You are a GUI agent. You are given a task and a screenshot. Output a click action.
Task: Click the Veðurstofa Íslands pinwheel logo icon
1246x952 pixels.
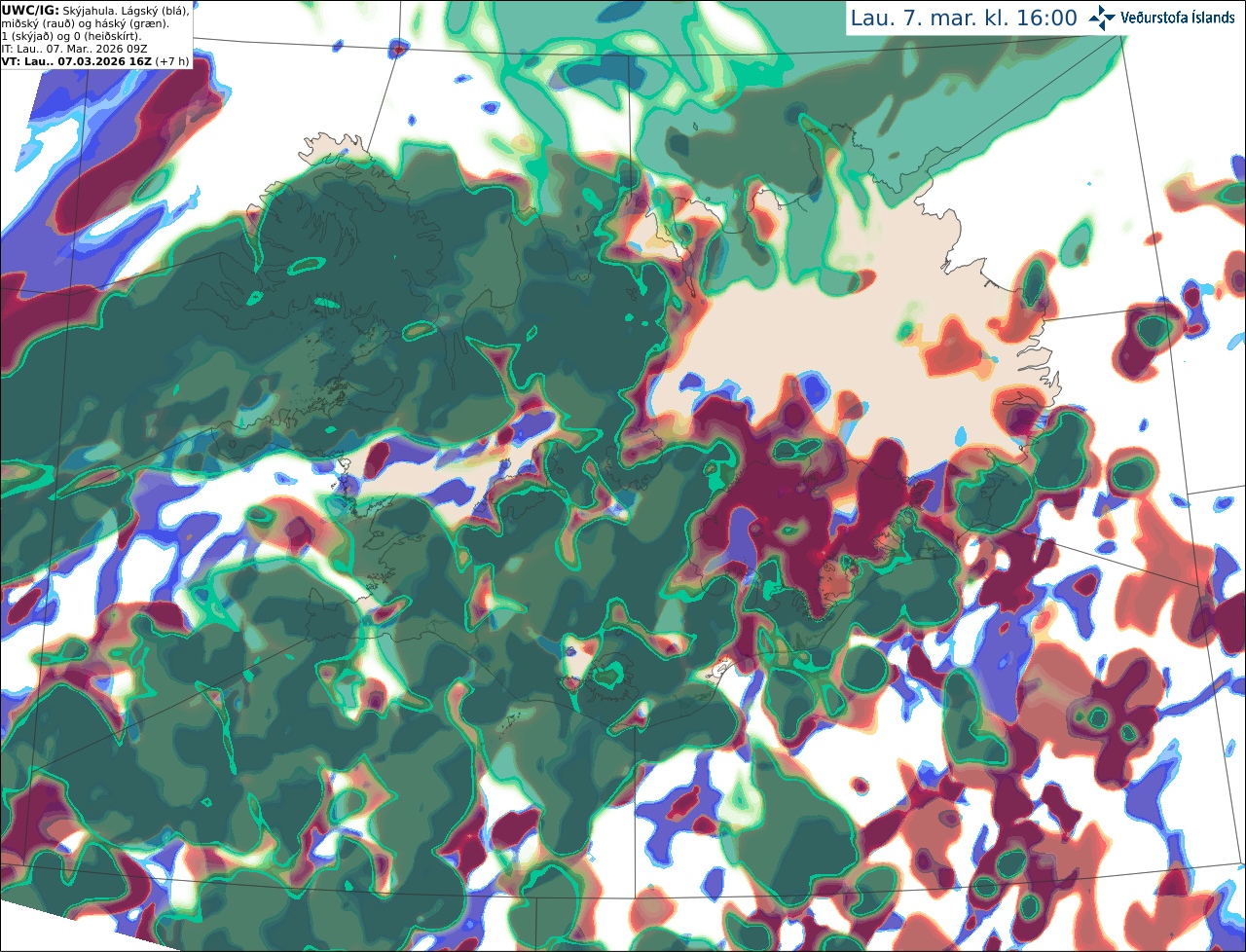[1102, 18]
